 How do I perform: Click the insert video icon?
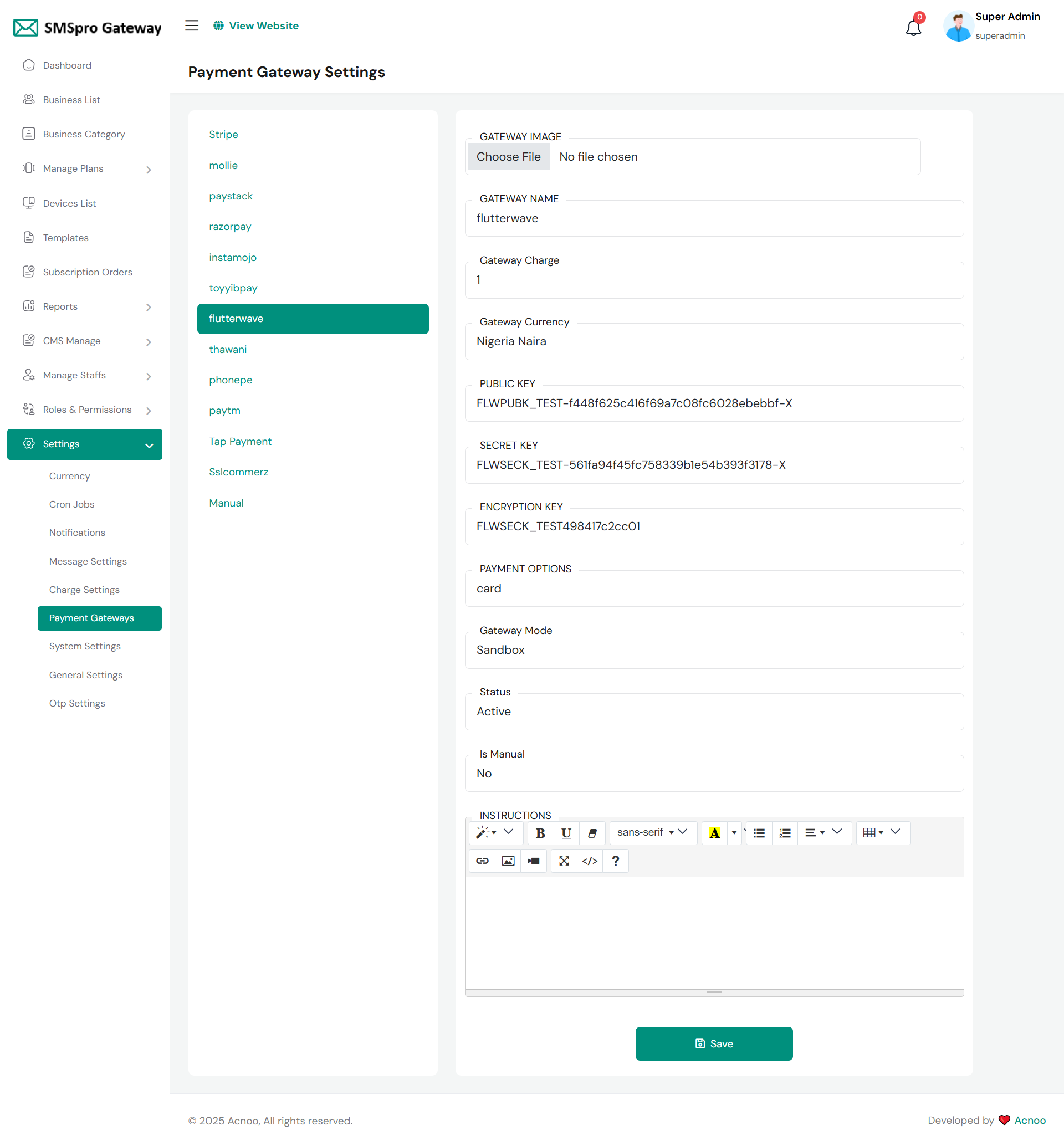coord(534,861)
